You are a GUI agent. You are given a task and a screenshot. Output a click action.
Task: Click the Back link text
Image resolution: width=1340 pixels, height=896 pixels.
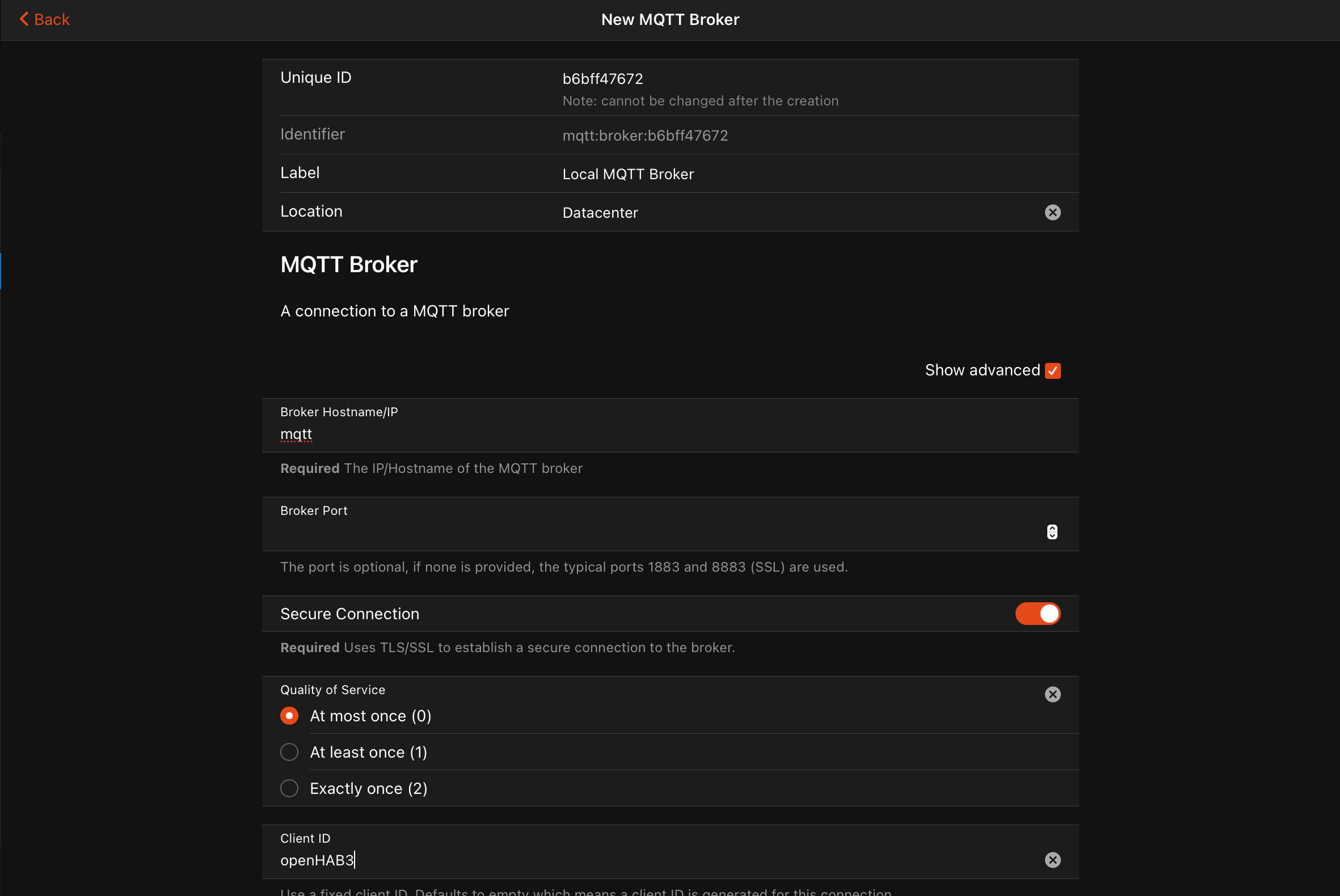(x=52, y=19)
